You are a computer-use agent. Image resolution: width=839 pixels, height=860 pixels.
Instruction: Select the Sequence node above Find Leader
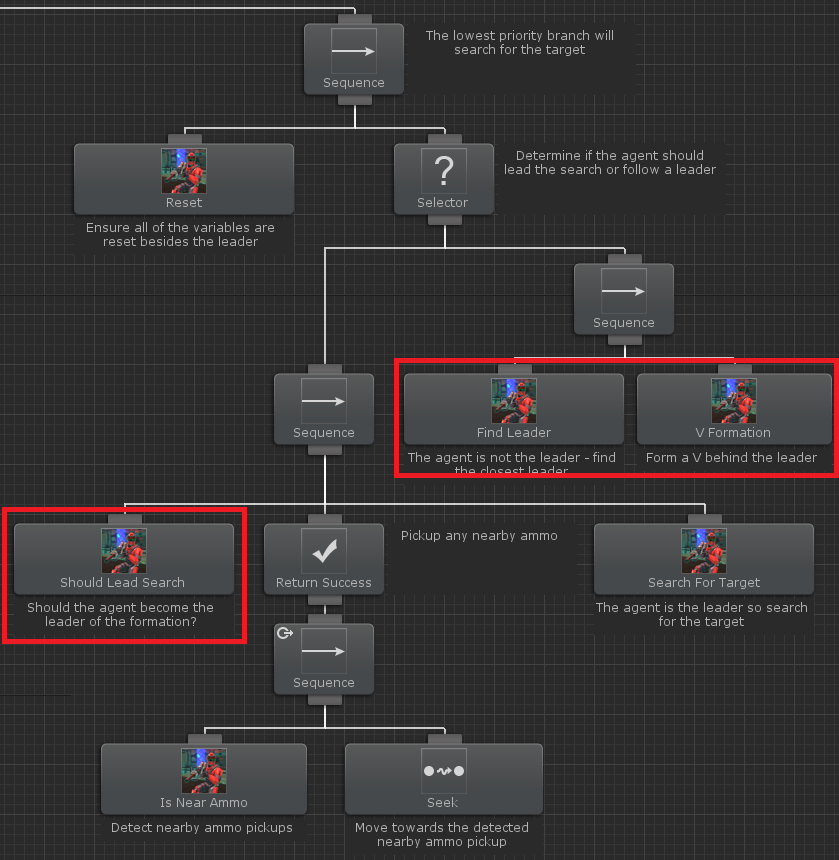pyautogui.click(x=623, y=299)
